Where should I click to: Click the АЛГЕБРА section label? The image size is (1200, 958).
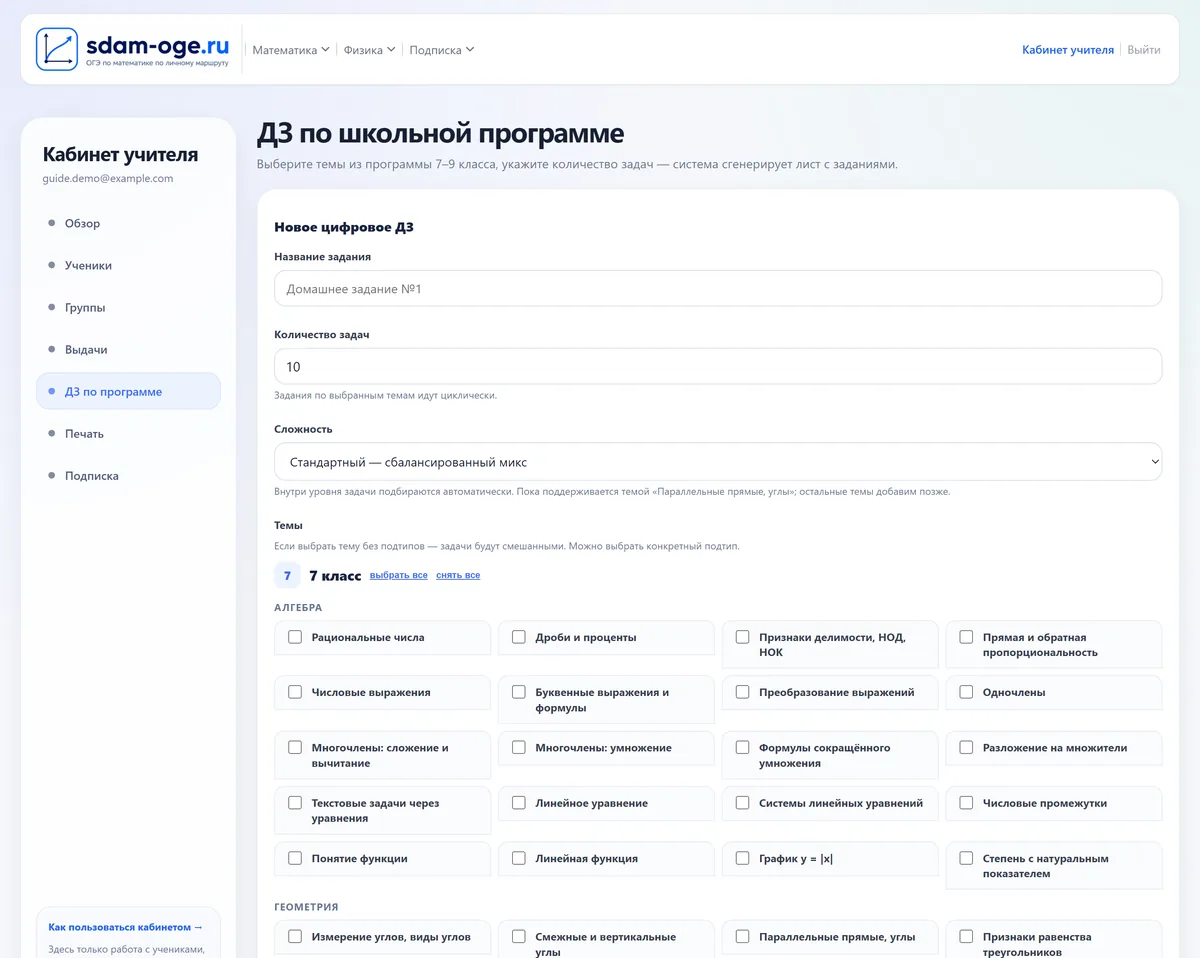[x=298, y=607]
